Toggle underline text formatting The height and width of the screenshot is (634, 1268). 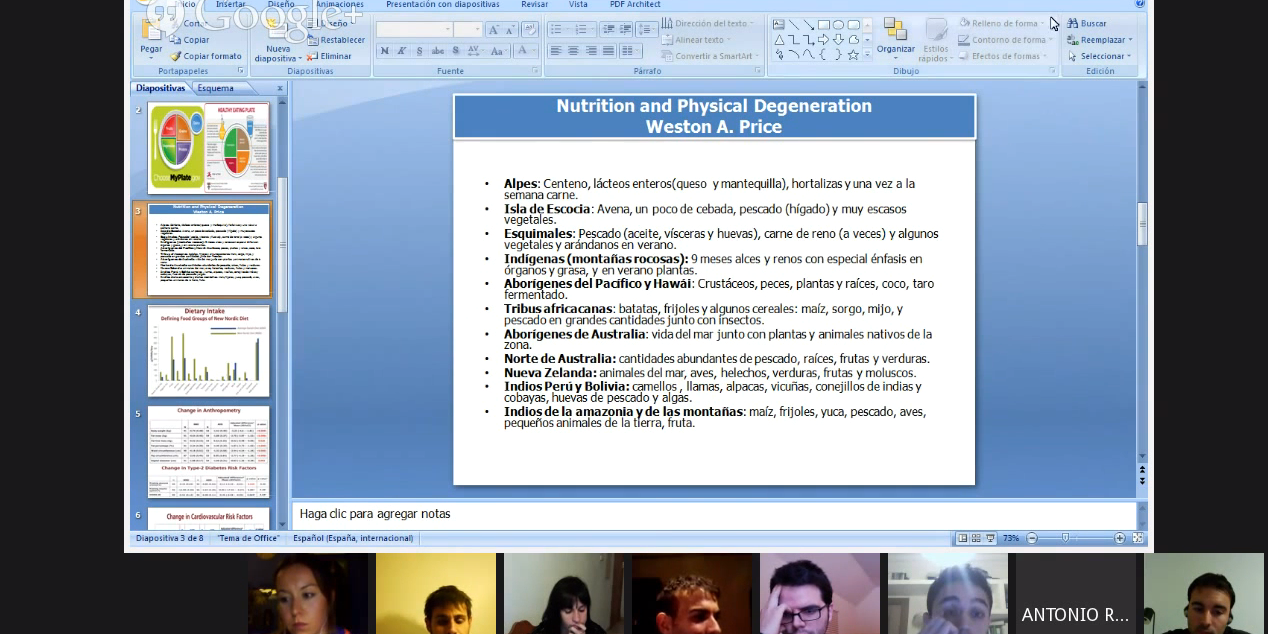pyautogui.click(x=419, y=51)
